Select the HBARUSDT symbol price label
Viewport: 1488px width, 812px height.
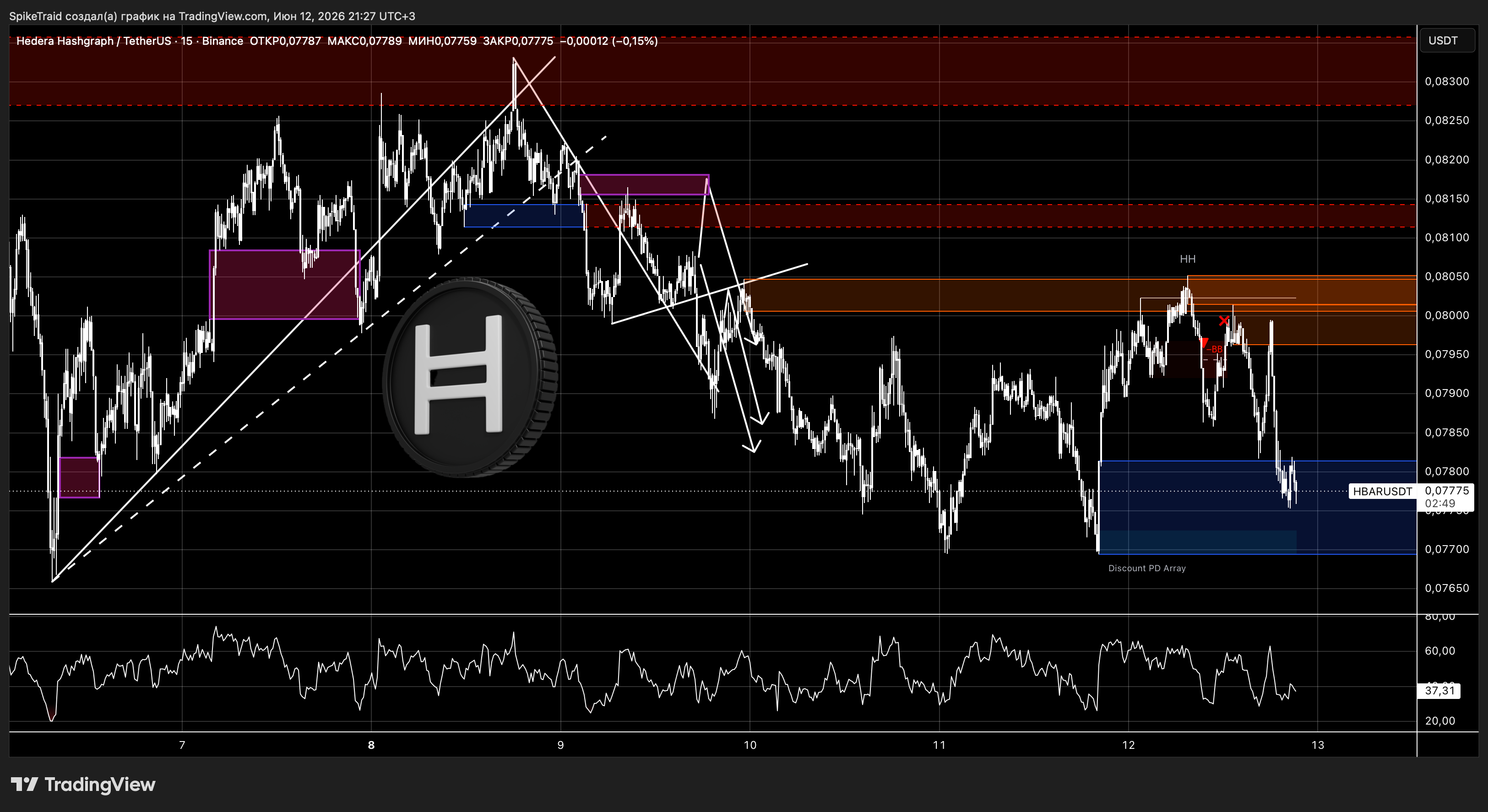pyautogui.click(x=1382, y=492)
